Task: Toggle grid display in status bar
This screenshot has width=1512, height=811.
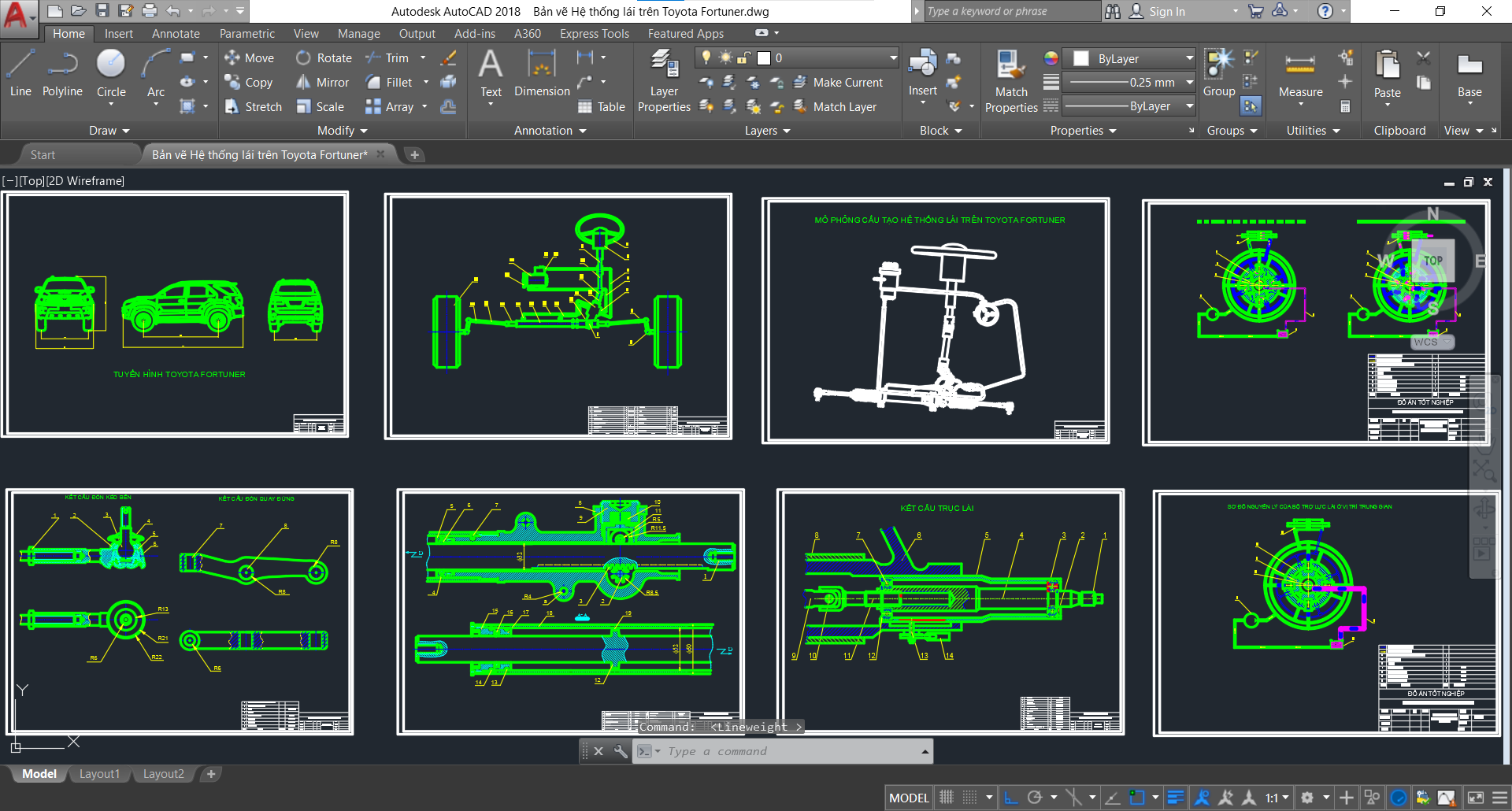Action: tap(947, 798)
